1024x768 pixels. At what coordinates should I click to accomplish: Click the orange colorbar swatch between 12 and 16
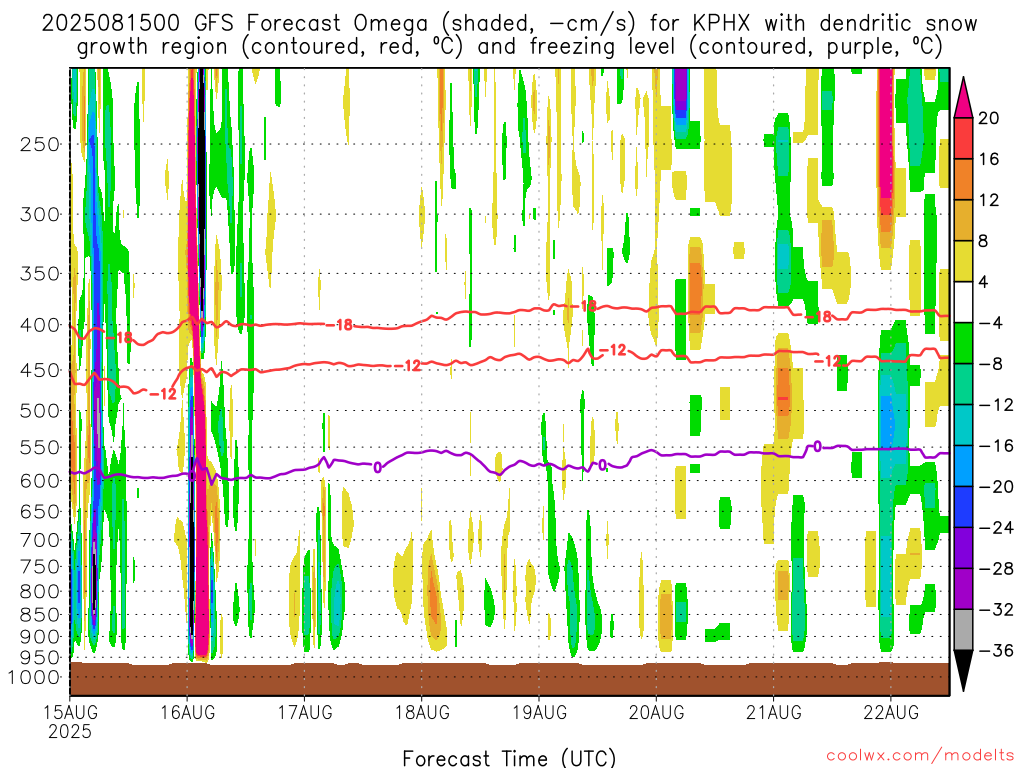pos(963,180)
